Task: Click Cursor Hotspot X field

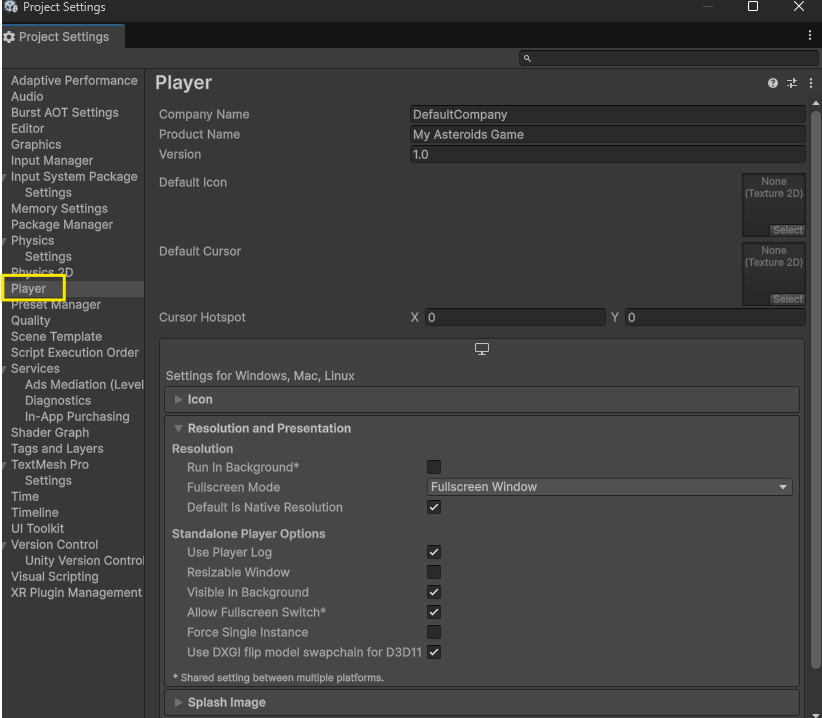Action: 515,317
